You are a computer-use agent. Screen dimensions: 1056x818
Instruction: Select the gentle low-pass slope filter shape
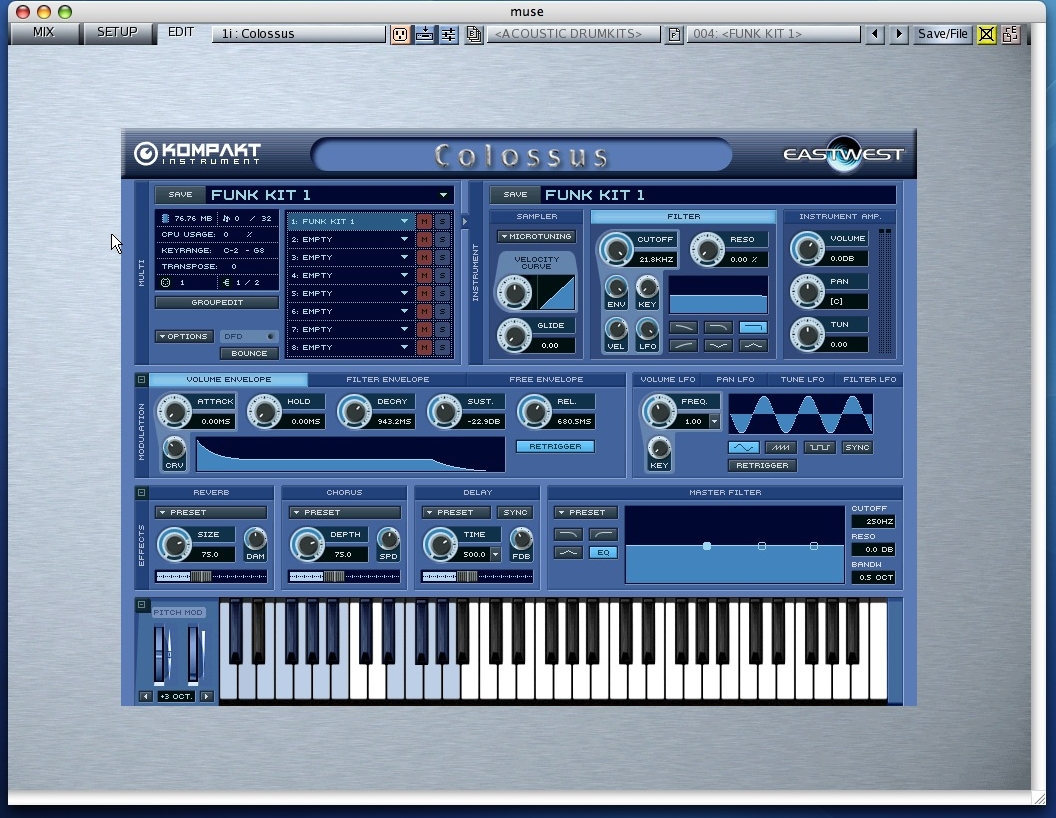pyautogui.click(x=683, y=328)
